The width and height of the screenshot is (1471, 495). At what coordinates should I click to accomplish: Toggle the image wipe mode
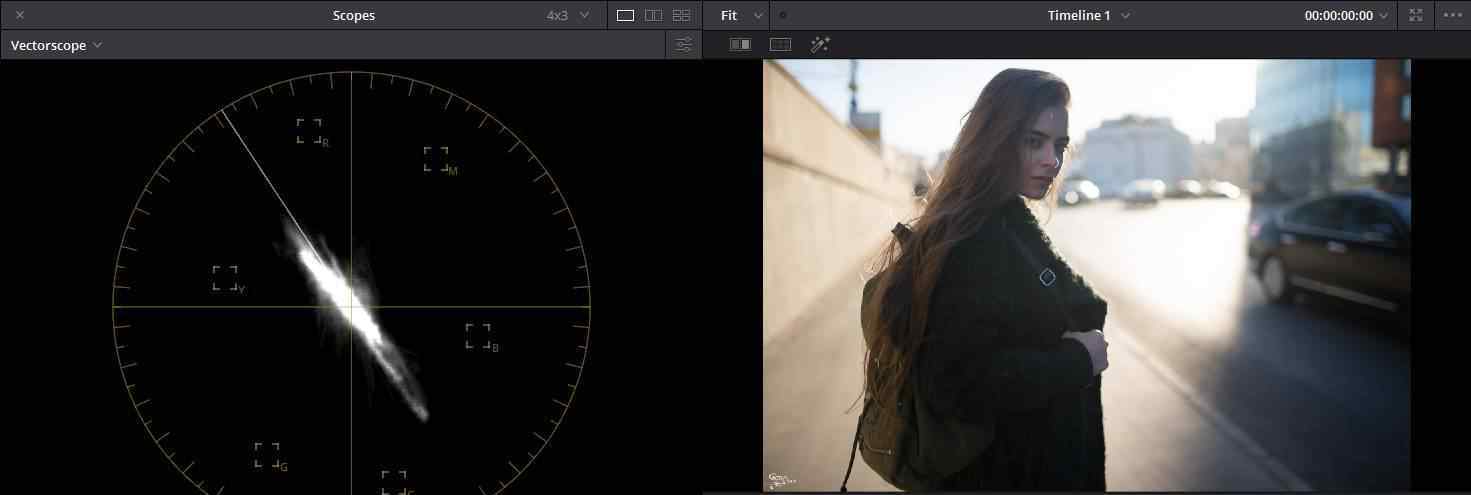[x=740, y=45]
